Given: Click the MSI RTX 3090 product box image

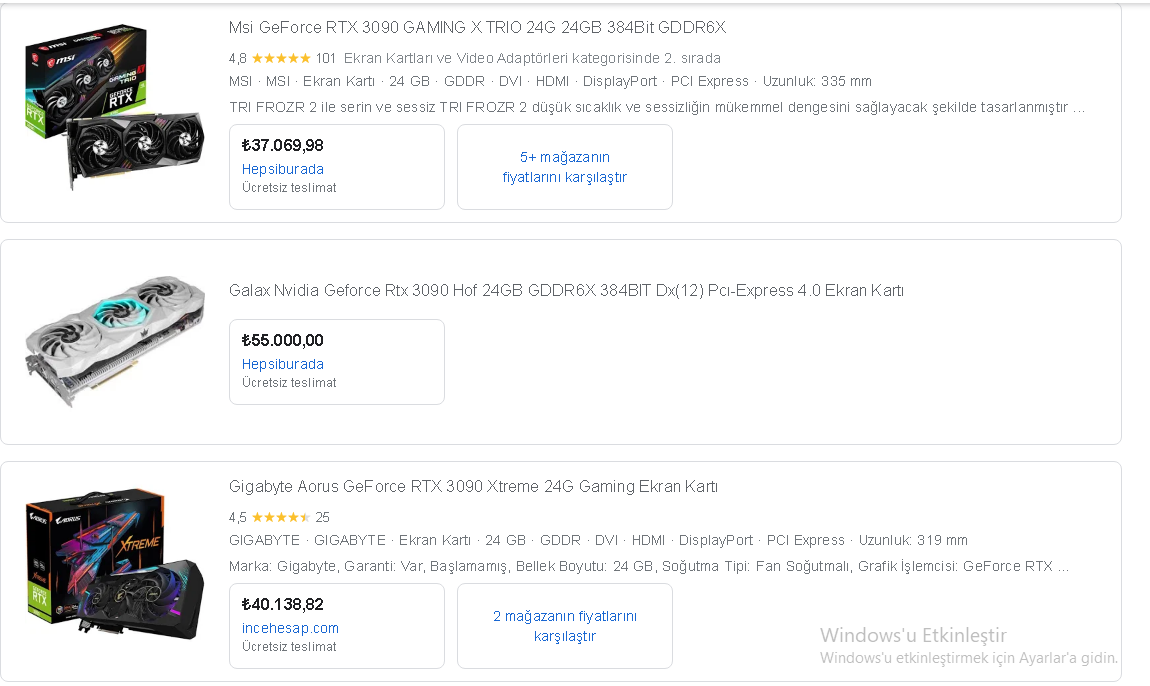Looking at the screenshot, I should (114, 108).
